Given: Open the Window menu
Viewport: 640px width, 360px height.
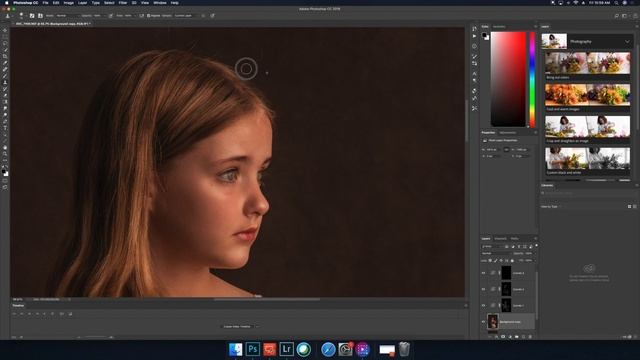Looking at the screenshot, I should (160, 3).
